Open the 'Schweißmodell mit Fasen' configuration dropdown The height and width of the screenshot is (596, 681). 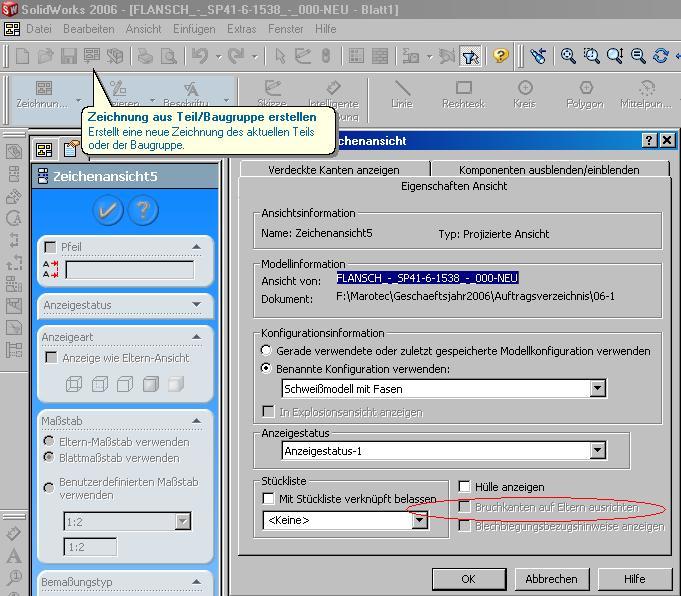point(598,388)
